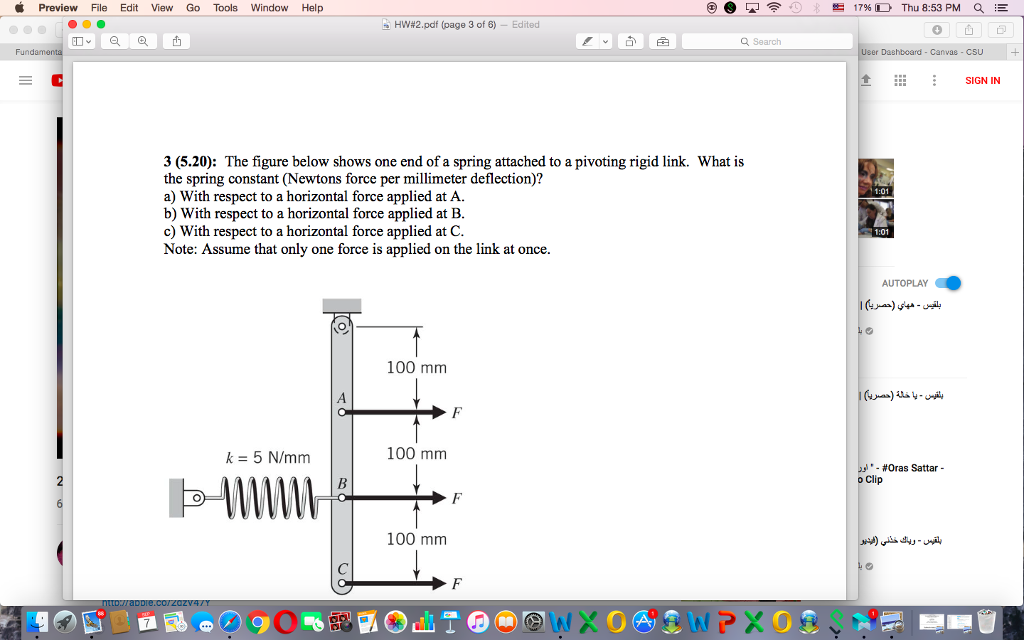This screenshot has height=640, width=1024.
Task: Open Pages from the Dock
Action: pos(368,622)
